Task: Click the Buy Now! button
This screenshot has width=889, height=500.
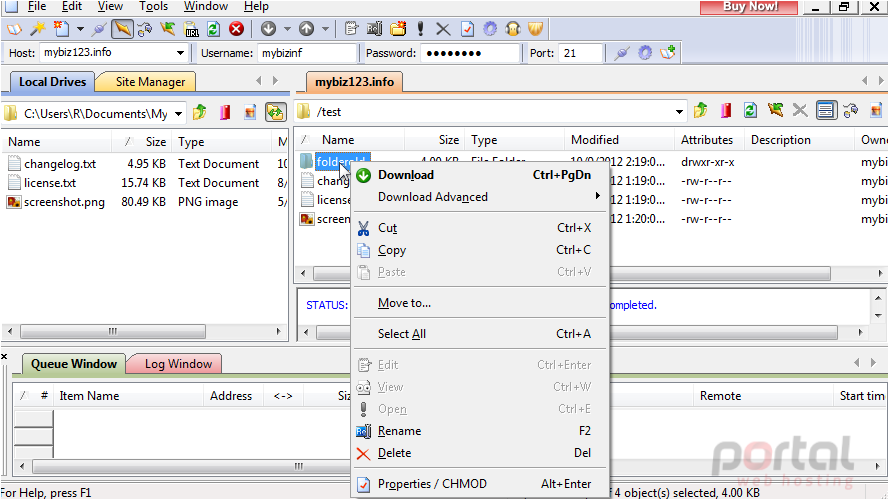Action: pyautogui.click(x=749, y=7)
